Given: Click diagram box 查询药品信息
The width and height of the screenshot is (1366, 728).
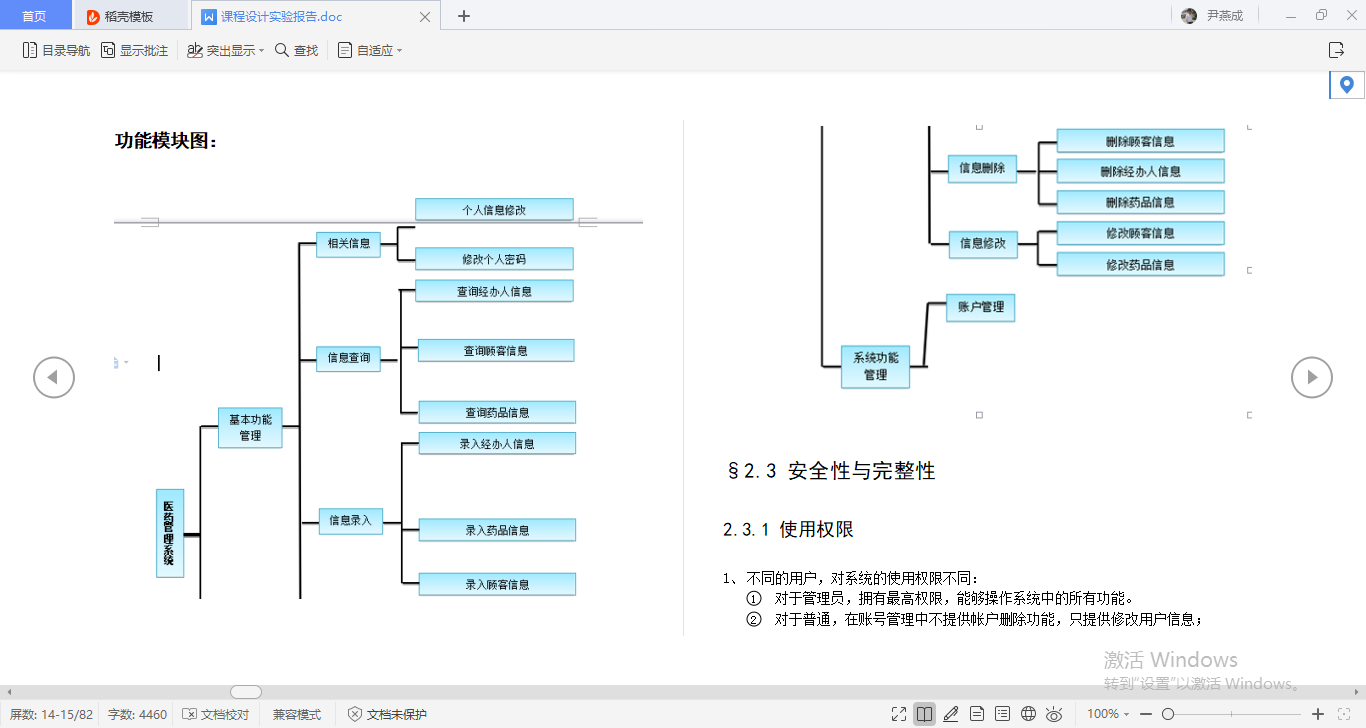Looking at the screenshot, I should 497,412.
